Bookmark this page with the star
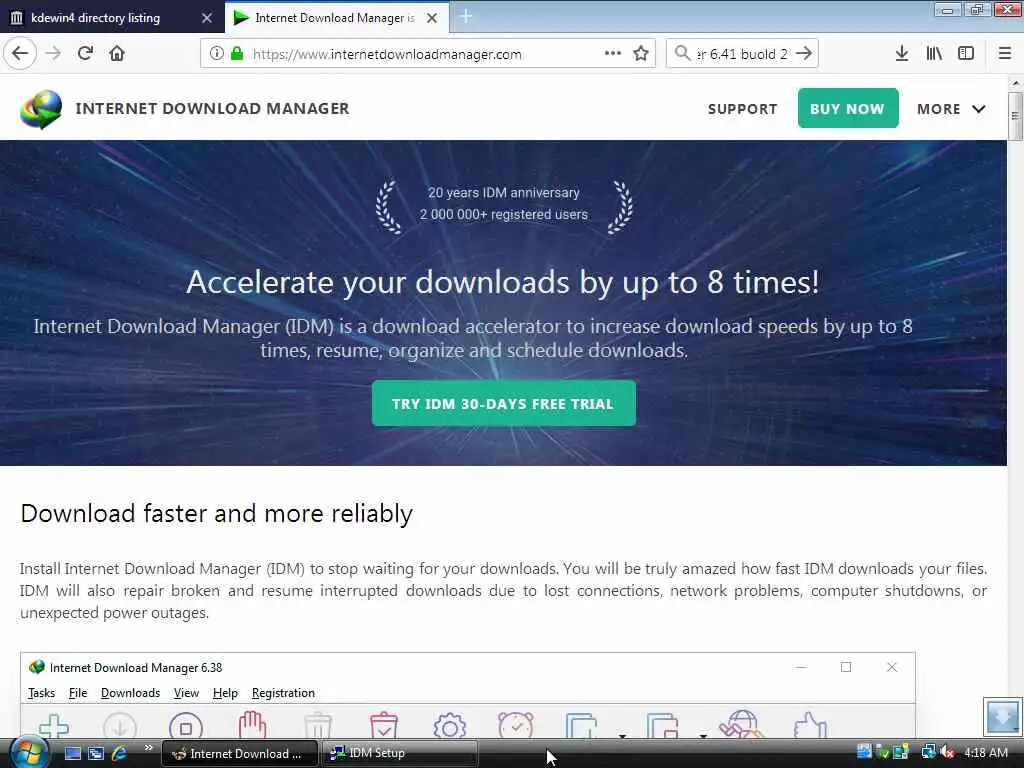The image size is (1024, 768). [641, 54]
